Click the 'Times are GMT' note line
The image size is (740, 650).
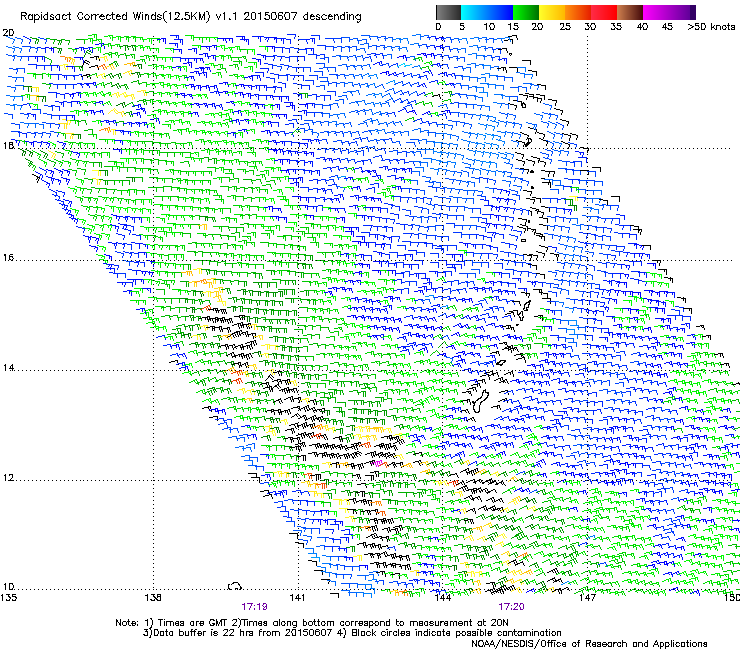coord(312,623)
